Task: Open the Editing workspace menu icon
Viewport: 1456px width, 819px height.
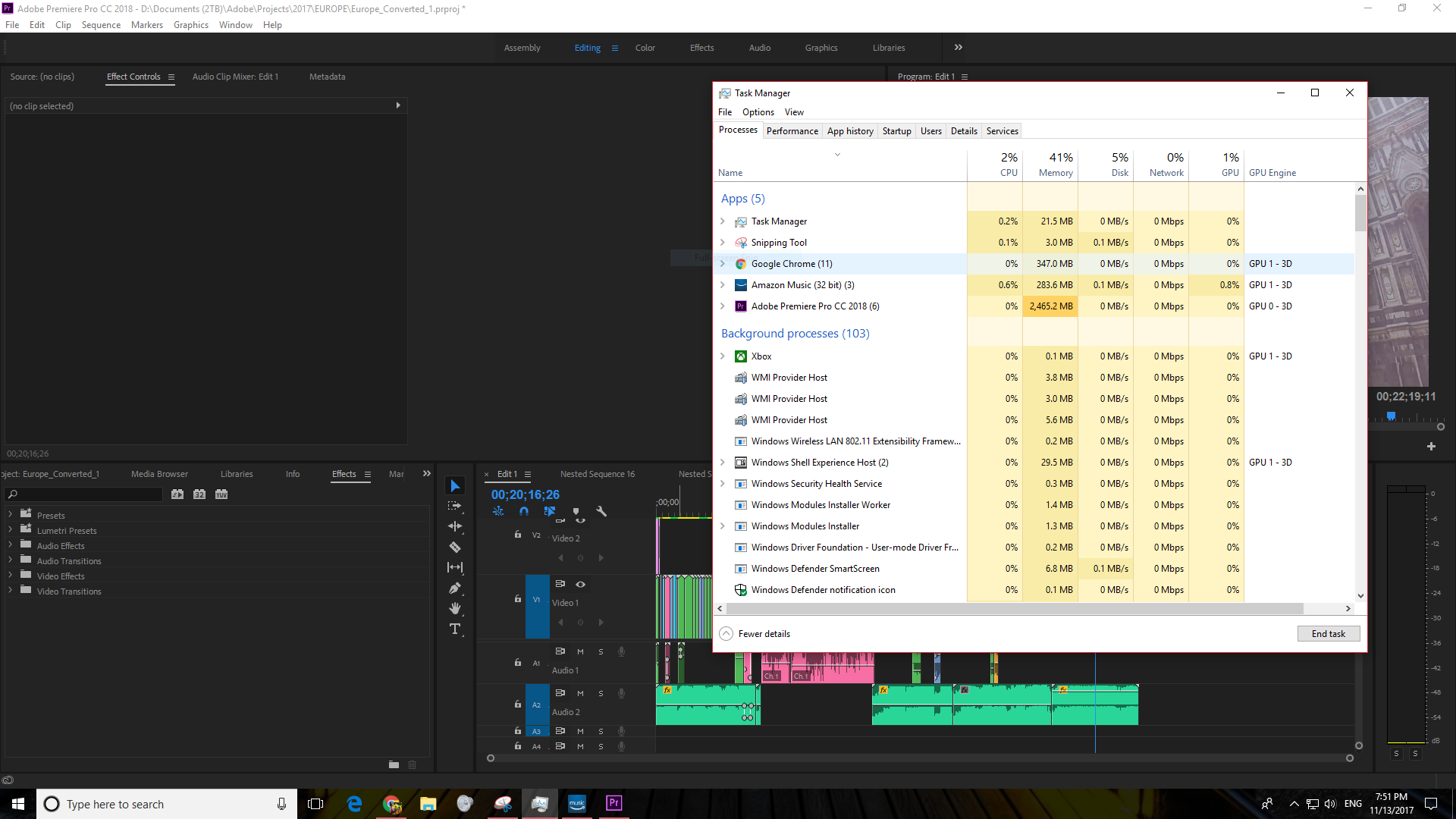Action: coord(615,48)
